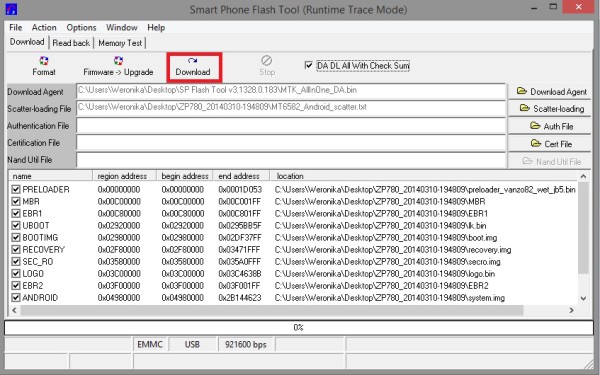Click the vertical scrollbar thumb of partition list
The image size is (600, 375).
click(583, 228)
